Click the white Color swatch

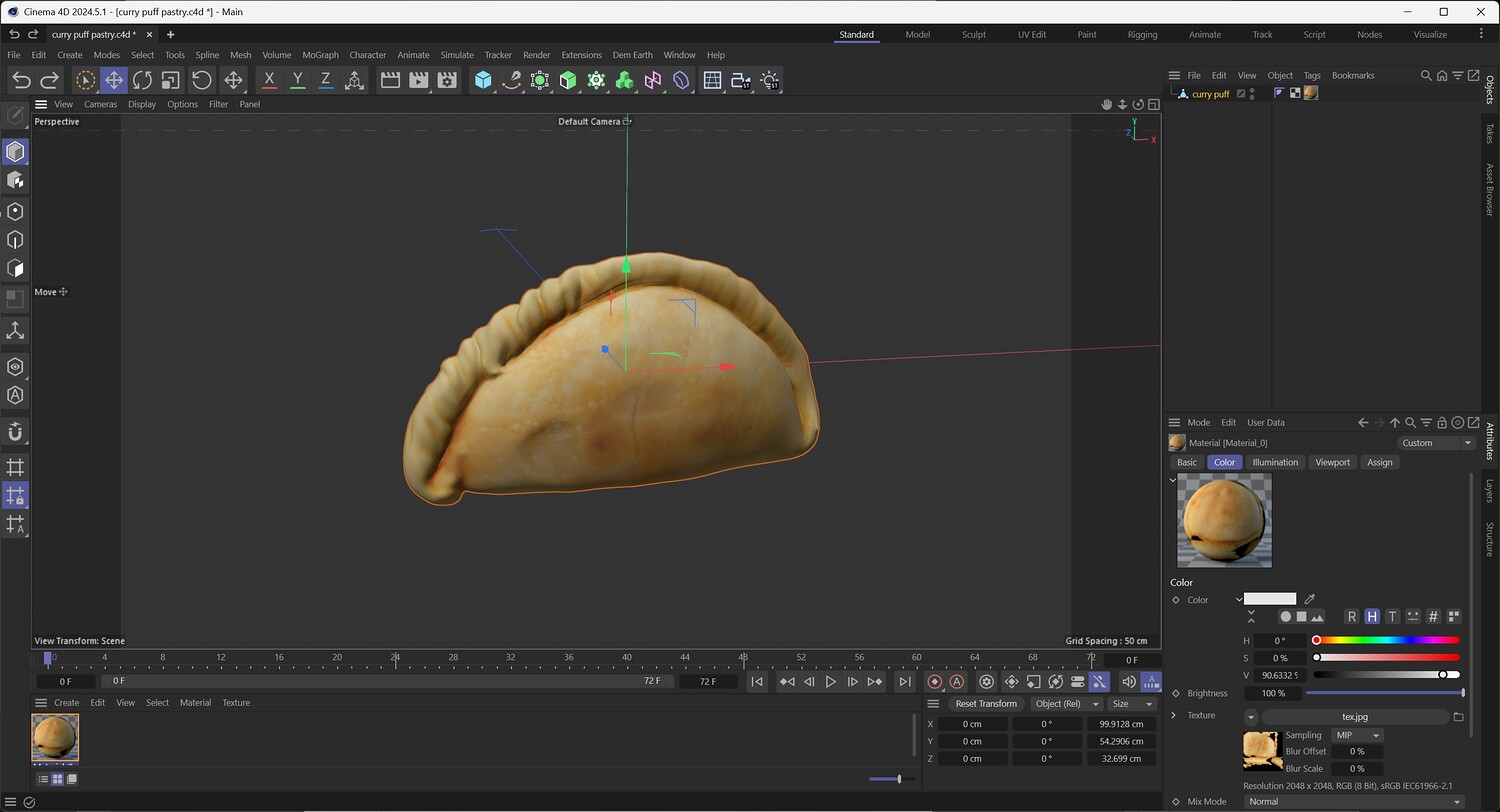1269,599
